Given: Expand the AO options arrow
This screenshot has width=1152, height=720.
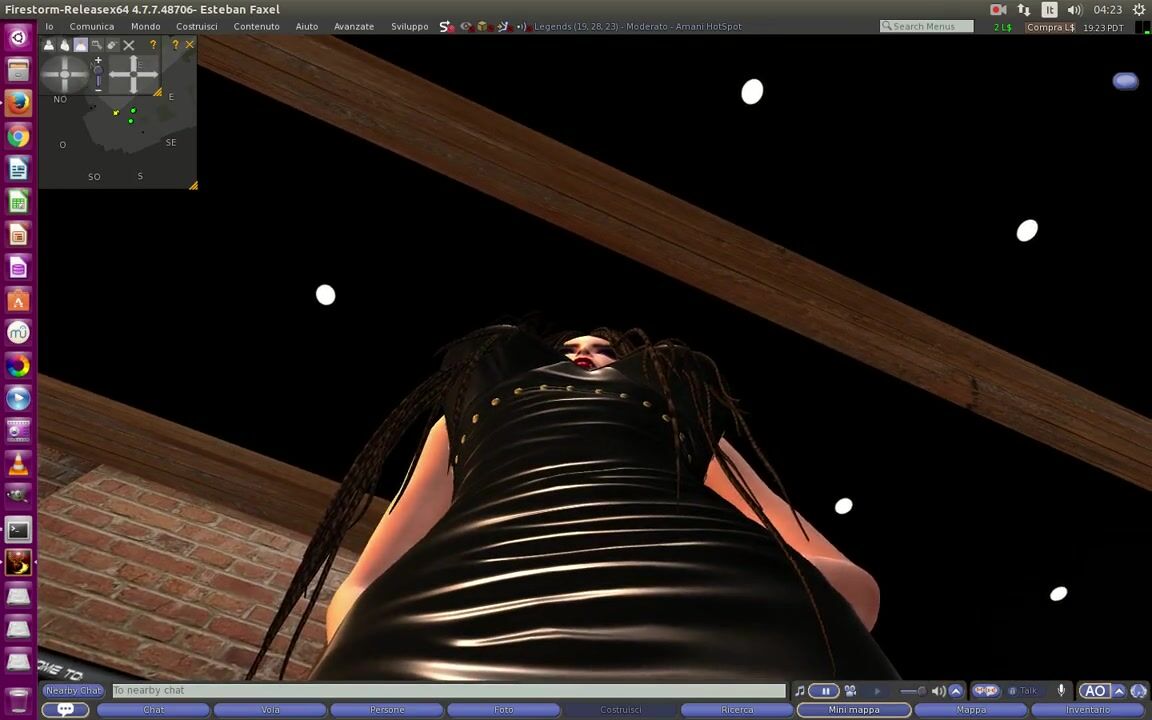Looking at the screenshot, I should 1119,691.
